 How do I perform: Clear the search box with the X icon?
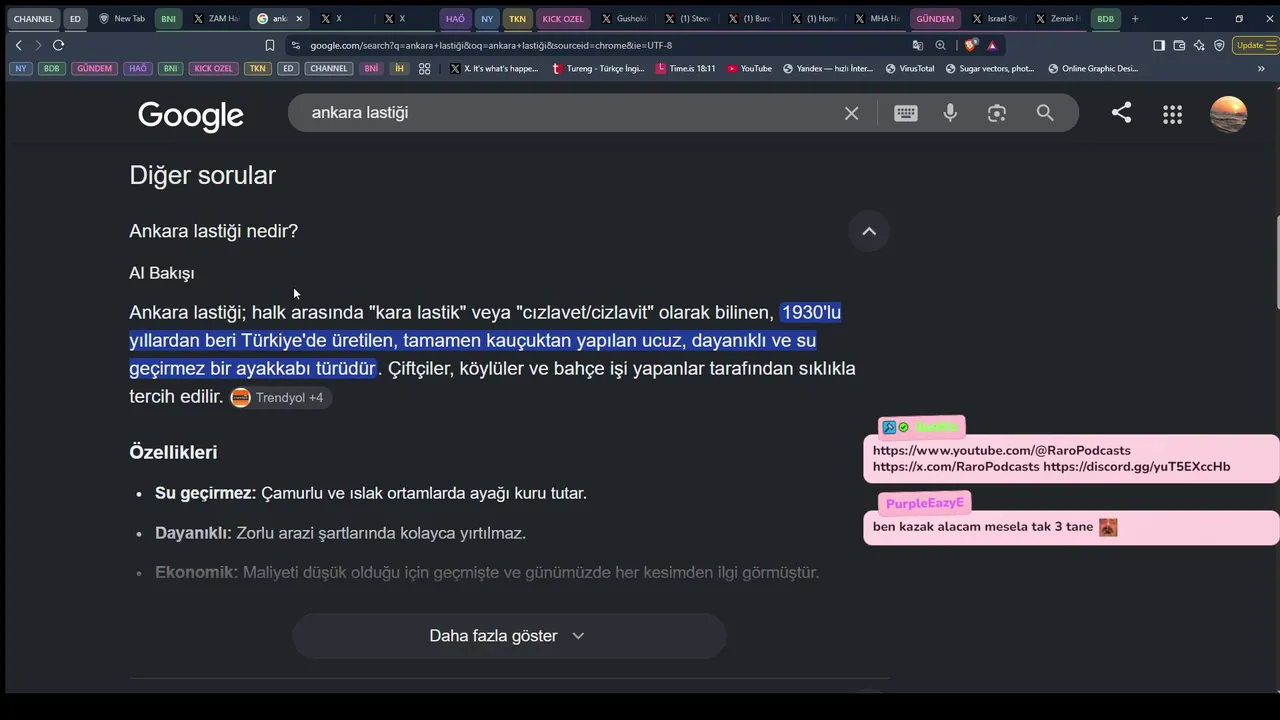click(x=852, y=113)
